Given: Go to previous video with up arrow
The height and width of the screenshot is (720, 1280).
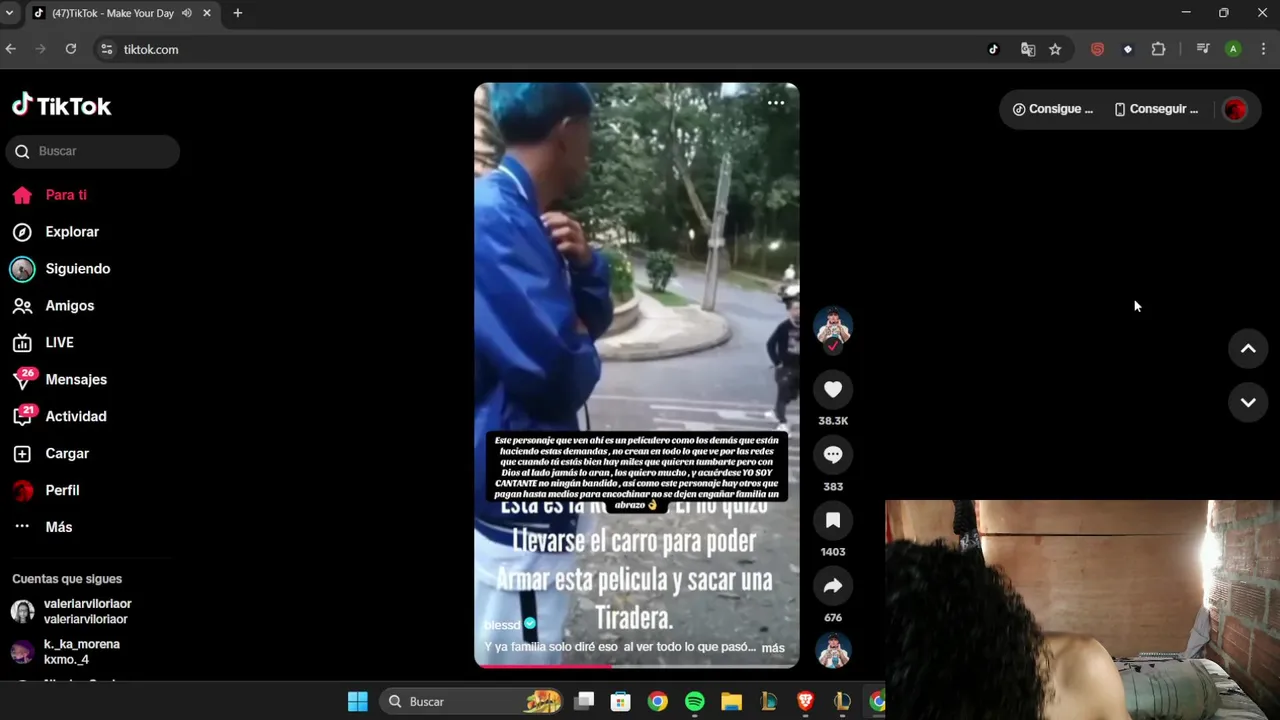Looking at the screenshot, I should coord(1248,349).
